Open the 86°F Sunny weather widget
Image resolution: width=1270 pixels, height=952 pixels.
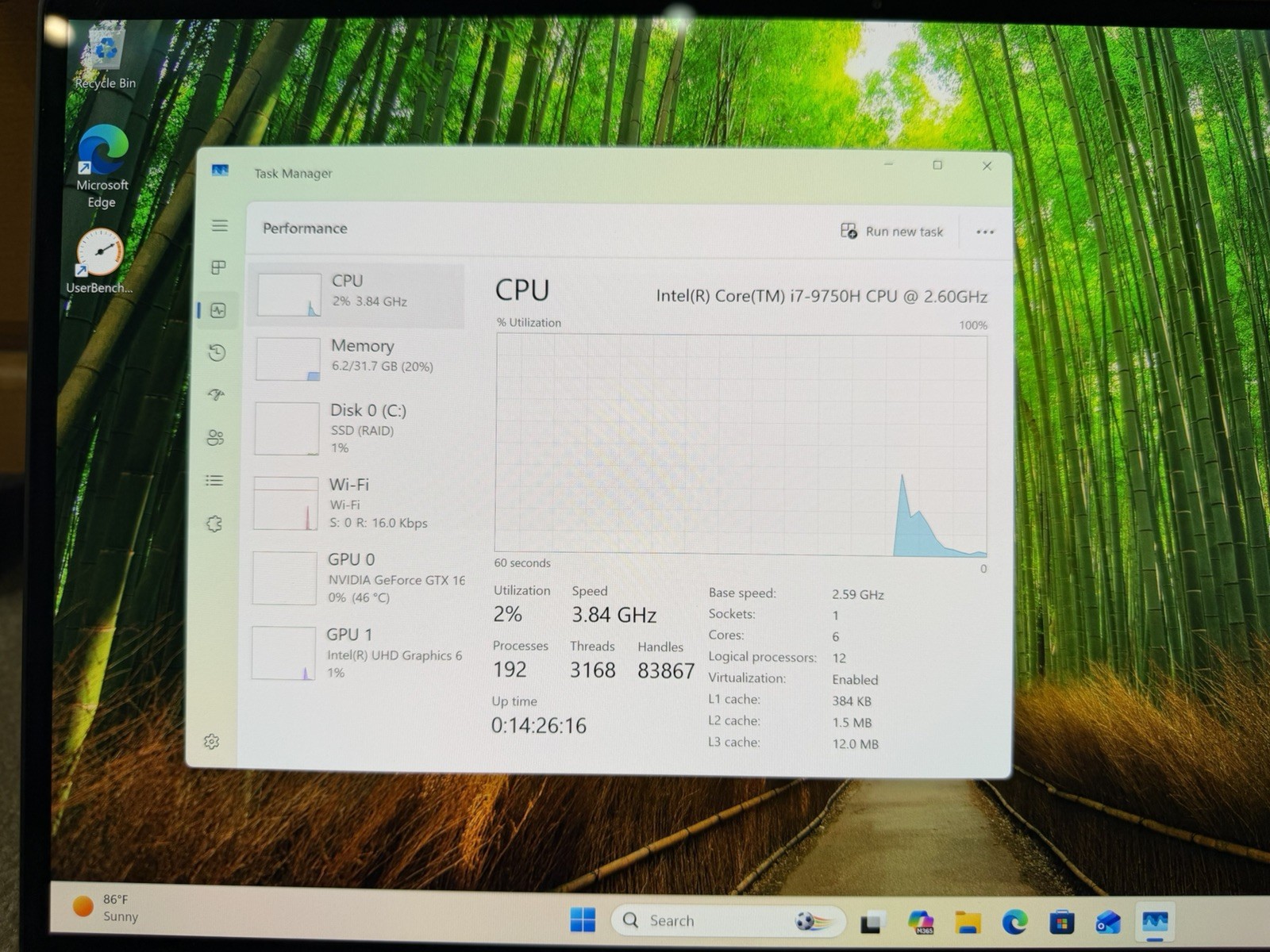tap(106, 908)
